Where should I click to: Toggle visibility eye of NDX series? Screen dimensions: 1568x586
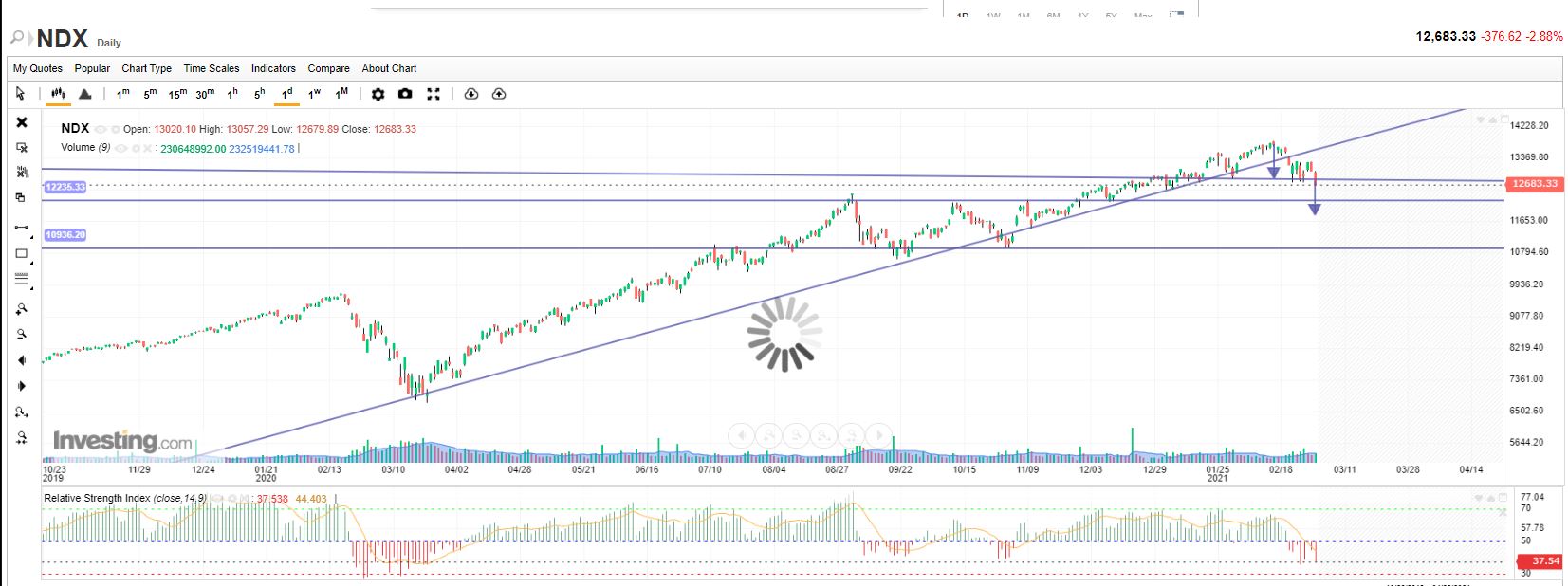click(101, 129)
